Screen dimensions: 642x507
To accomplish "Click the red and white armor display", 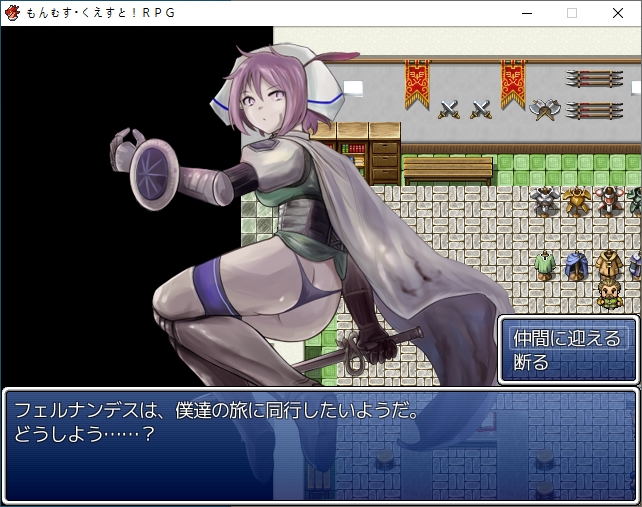I will pyautogui.click(x=608, y=201).
